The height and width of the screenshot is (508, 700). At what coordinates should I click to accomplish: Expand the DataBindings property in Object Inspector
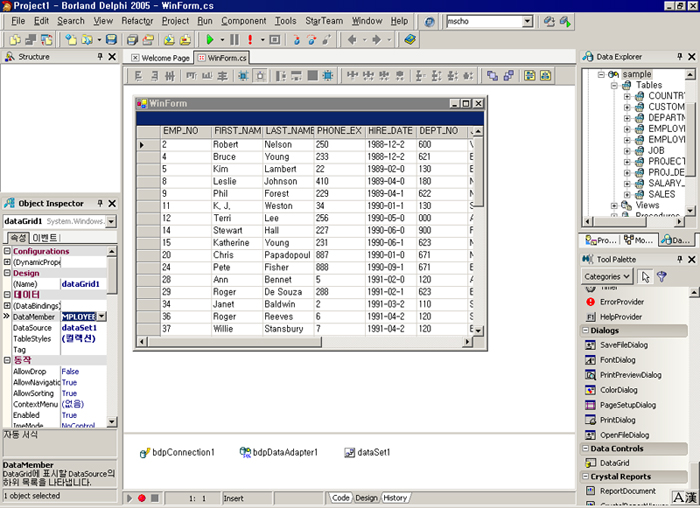pos(7,304)
